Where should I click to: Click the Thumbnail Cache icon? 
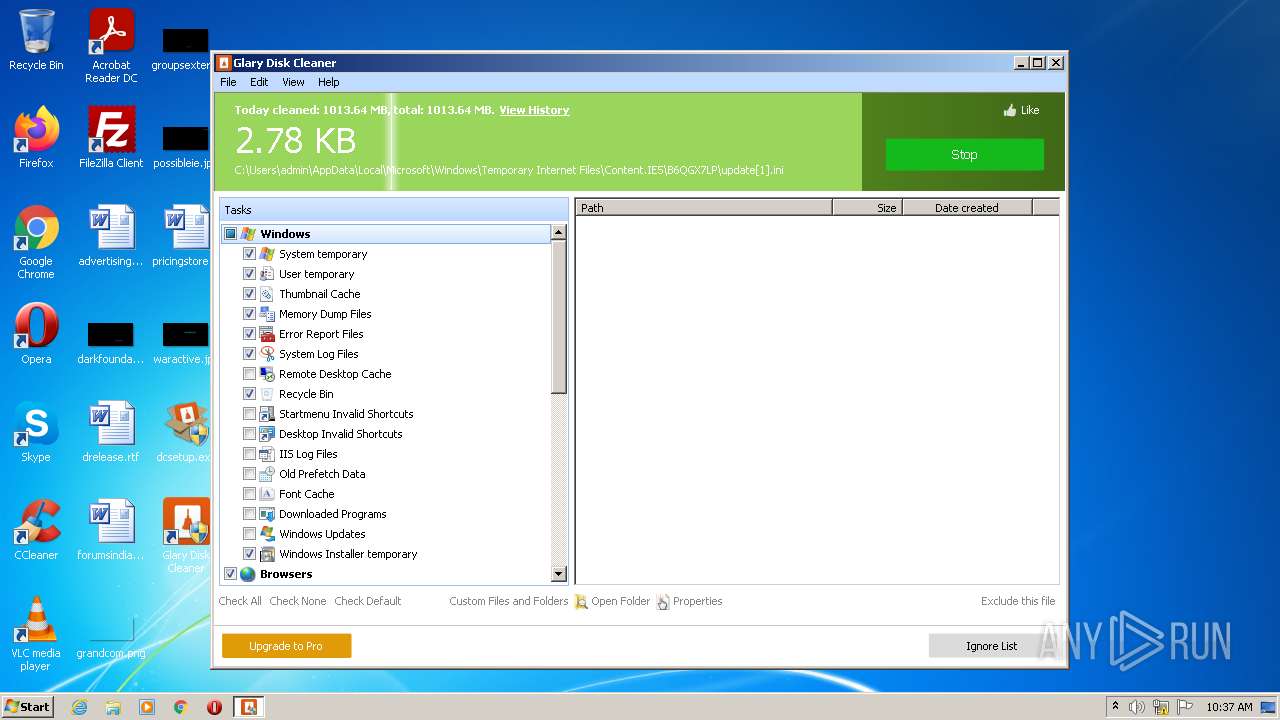point(267,294)
